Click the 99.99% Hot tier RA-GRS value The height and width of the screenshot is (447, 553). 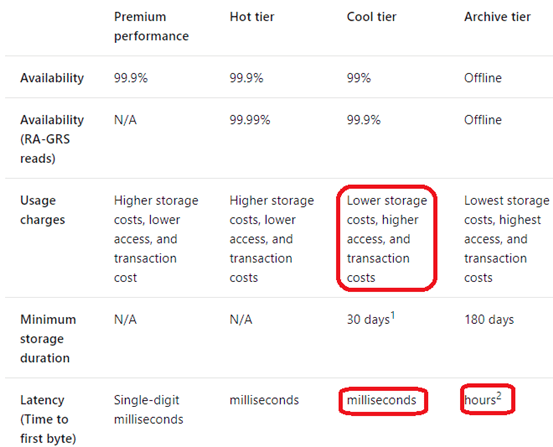[x=250, y=120]
